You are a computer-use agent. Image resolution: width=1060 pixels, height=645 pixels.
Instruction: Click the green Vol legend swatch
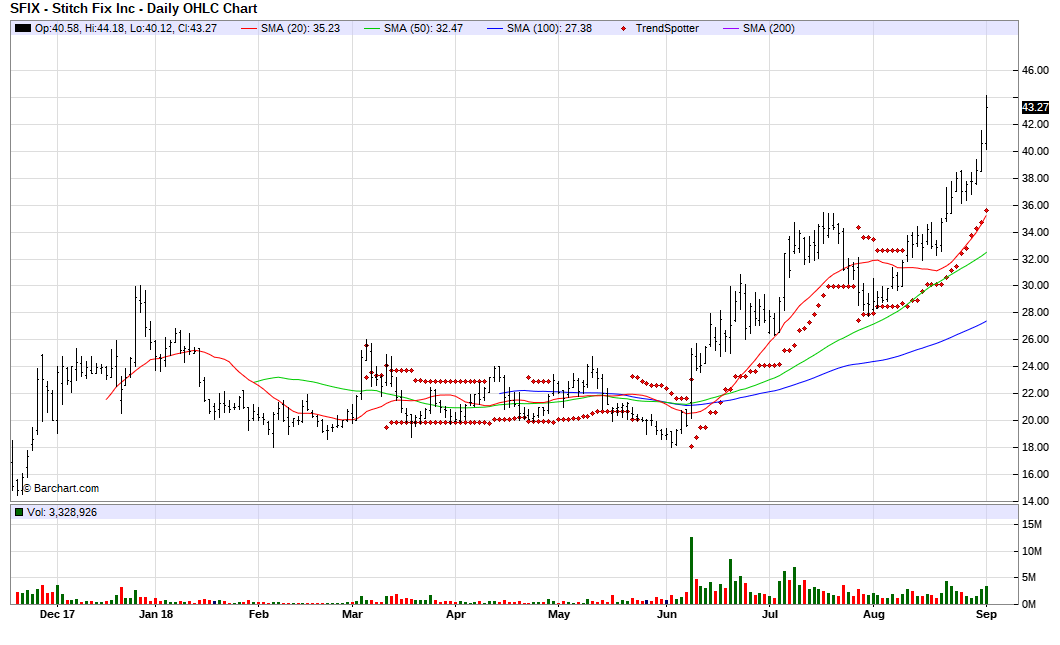coord(19,512)
